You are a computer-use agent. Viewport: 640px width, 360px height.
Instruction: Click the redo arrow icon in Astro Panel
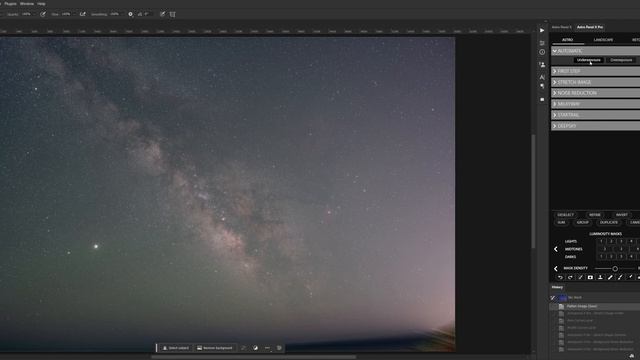tap(570, 277)
